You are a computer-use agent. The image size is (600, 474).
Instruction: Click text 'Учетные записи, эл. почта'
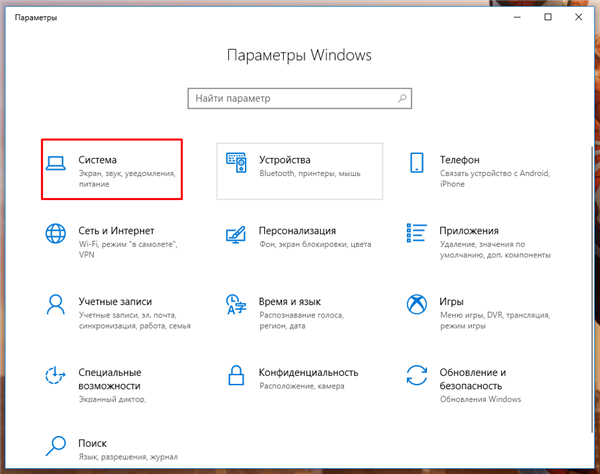point(127,315)
